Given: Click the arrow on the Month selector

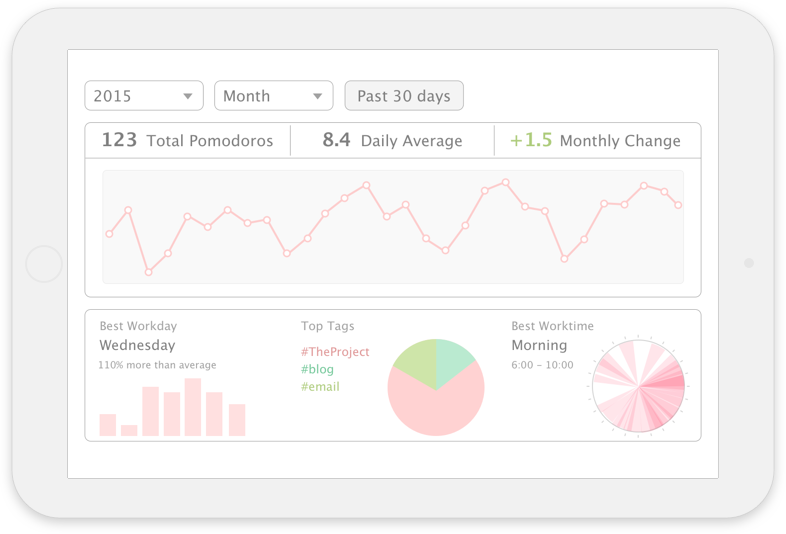Looking at the screenshot, I should pyautogui.click(x=318, y=96).
